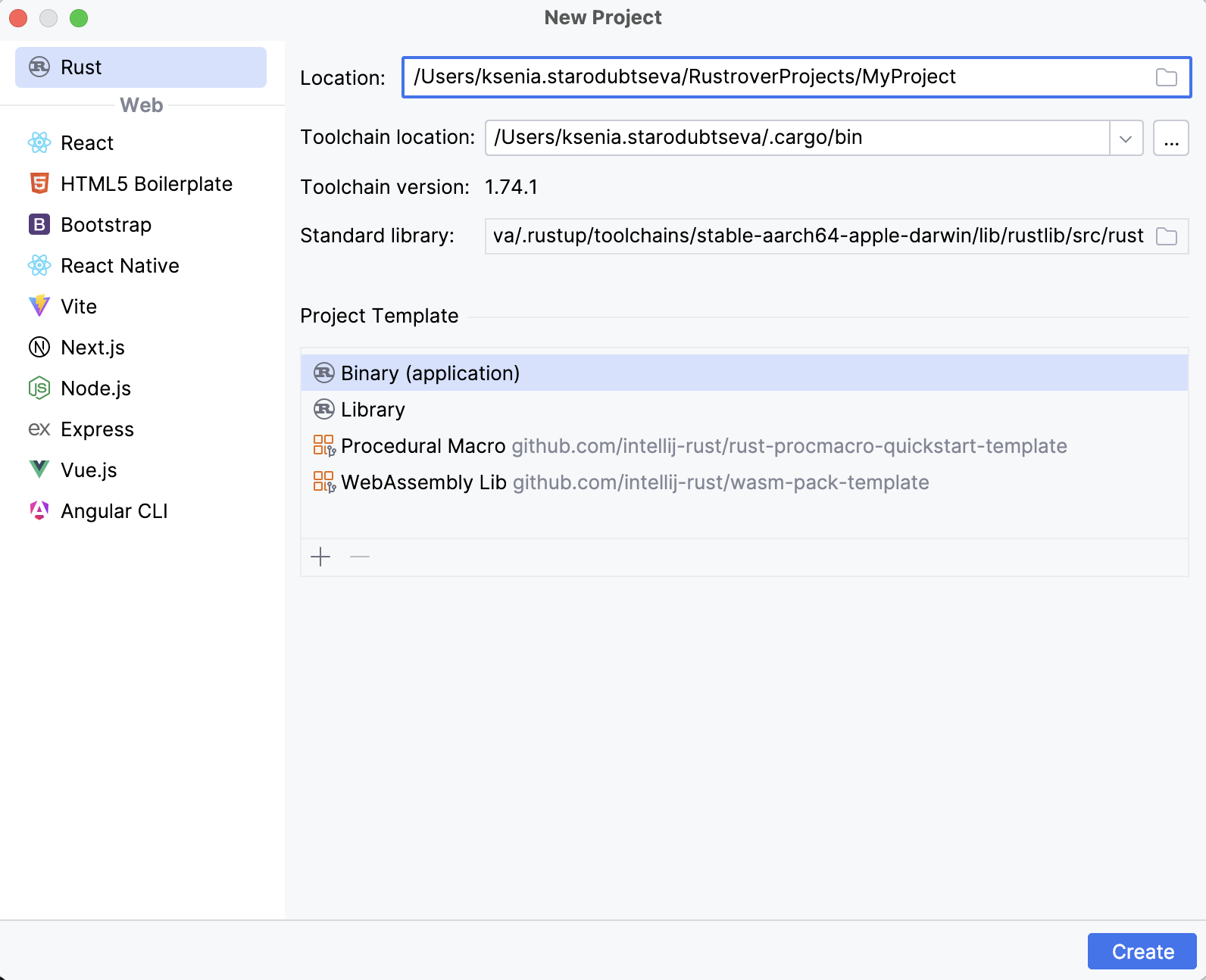This screenshot has width=1206, height=980.
Task: Open toolchain browse ellipsis button
Action: [x=1170, y=139]
